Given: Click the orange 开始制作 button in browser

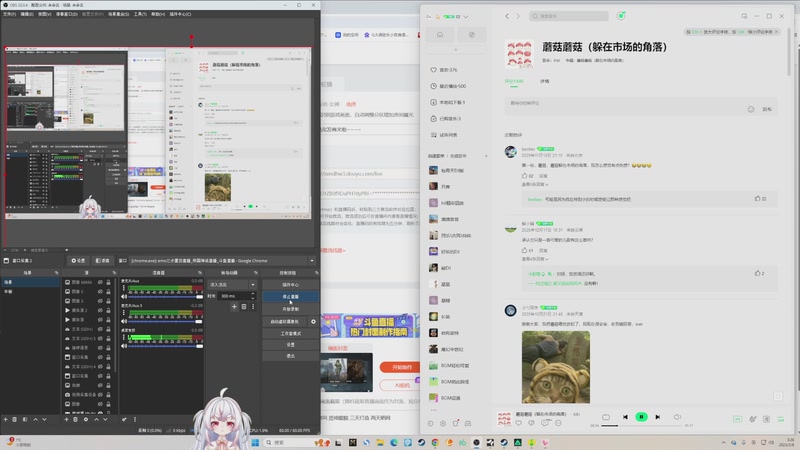Looking at the screenshot, I should point(402,367).
